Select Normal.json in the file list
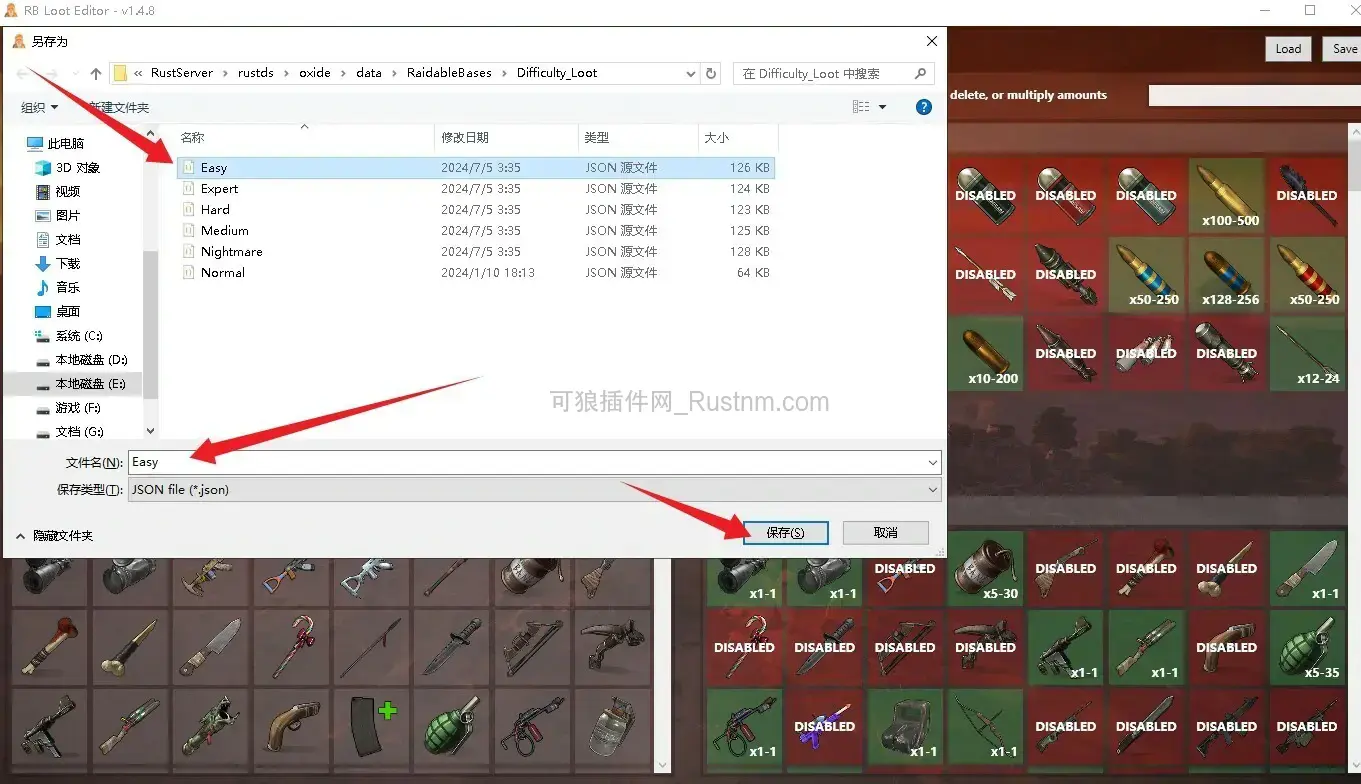Screen dimensions: 1361x784 [x=222, y=272]
